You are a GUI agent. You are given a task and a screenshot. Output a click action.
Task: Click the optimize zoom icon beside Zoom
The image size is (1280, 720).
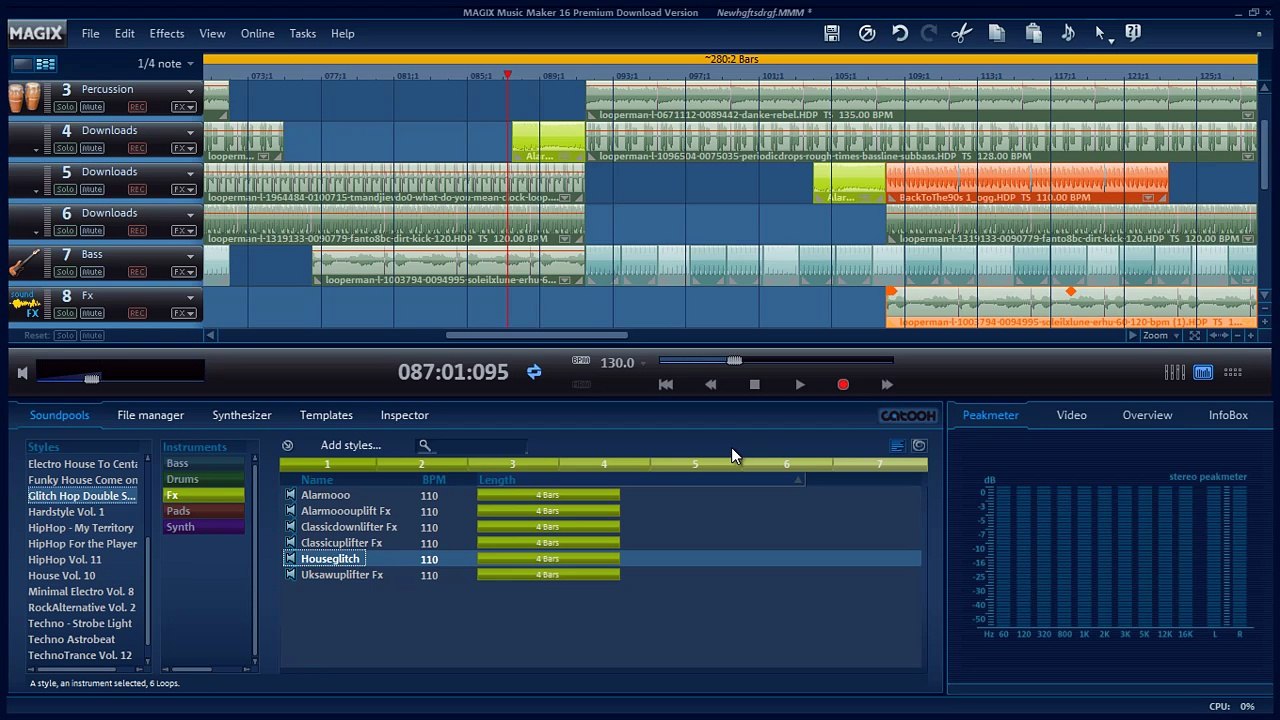coord(1194,336)
